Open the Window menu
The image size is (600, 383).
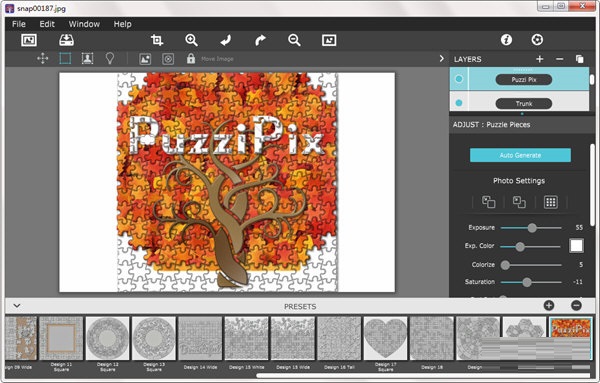[84, 24]
